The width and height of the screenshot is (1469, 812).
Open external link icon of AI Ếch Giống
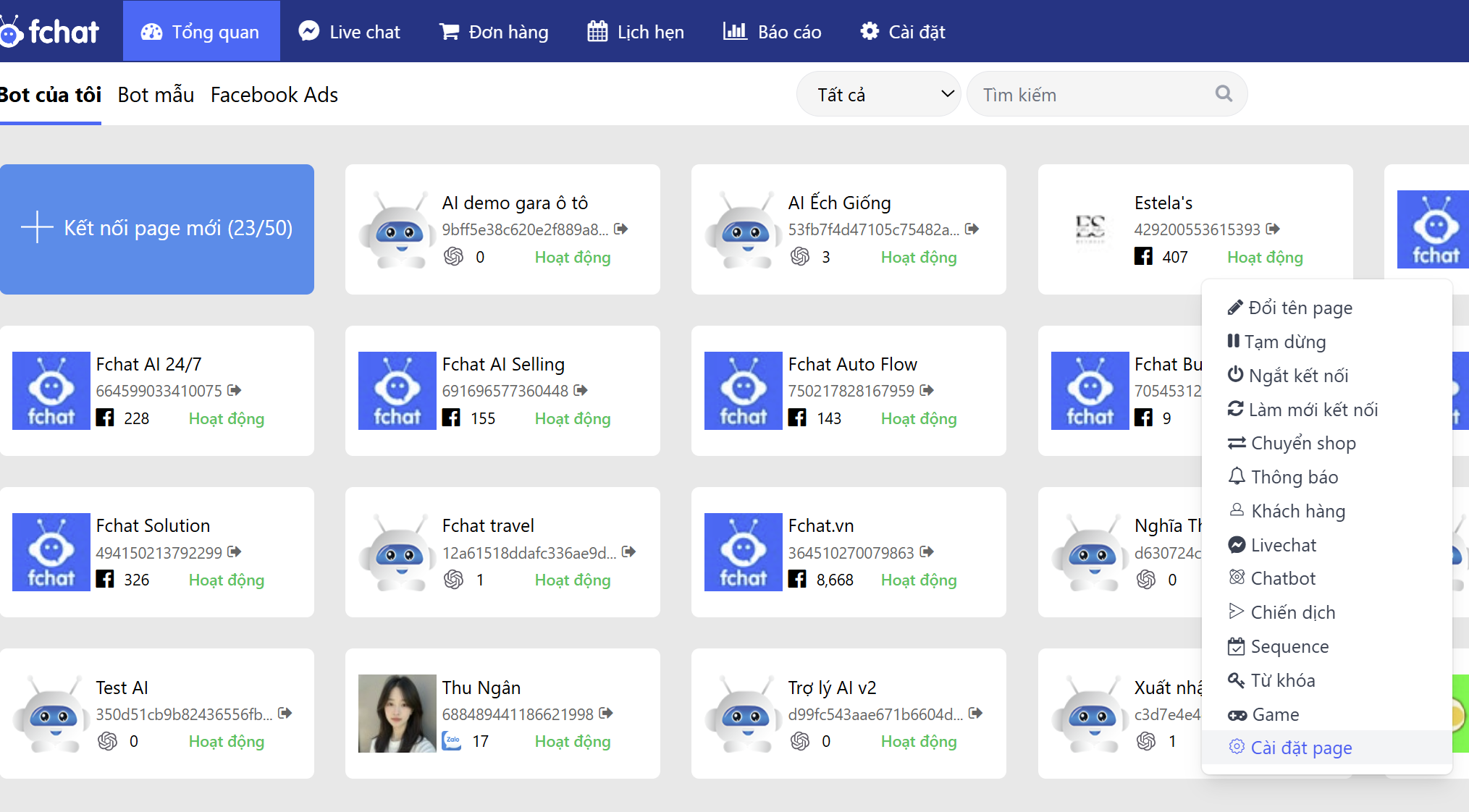972,229
